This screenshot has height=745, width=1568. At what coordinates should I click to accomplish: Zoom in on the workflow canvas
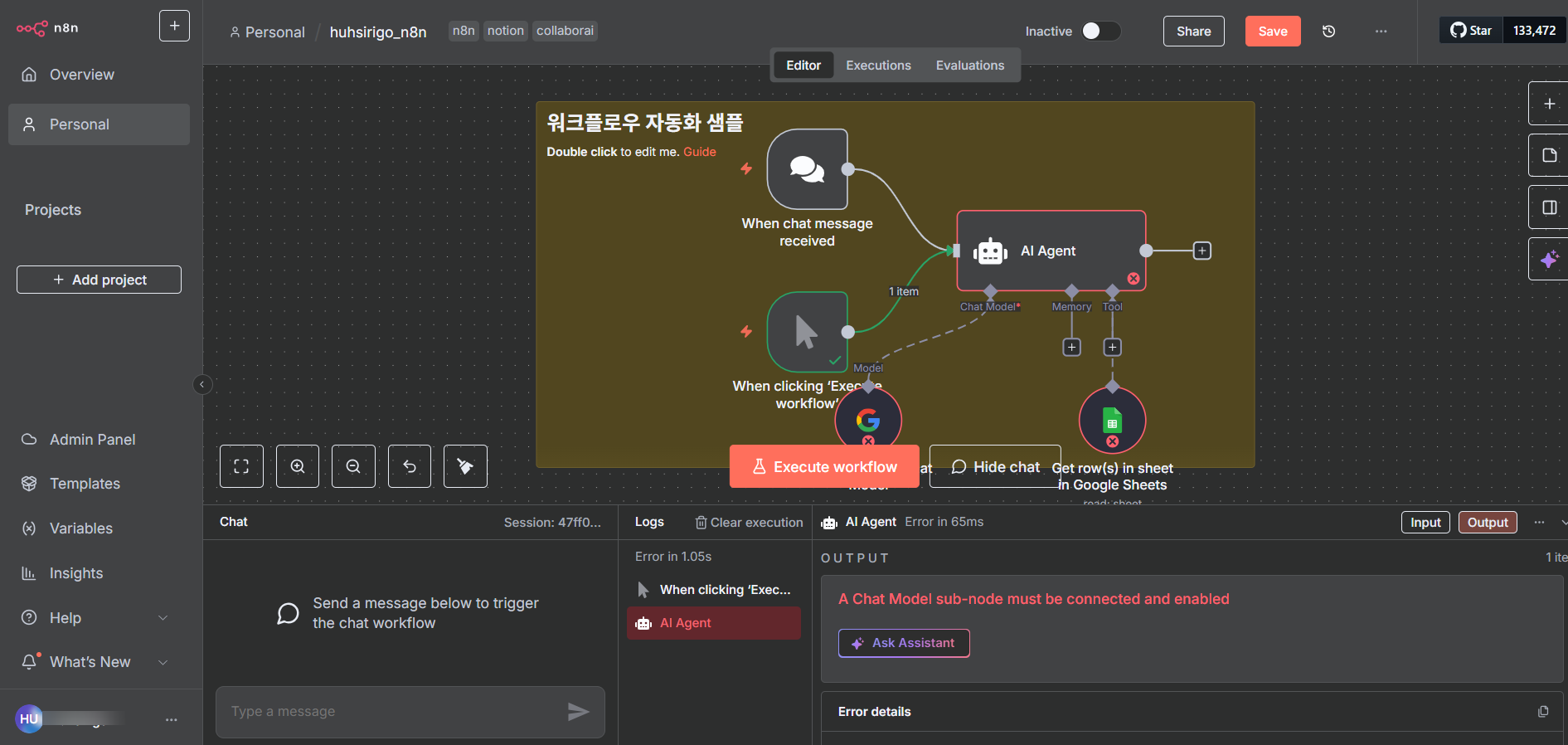[298, 466]
